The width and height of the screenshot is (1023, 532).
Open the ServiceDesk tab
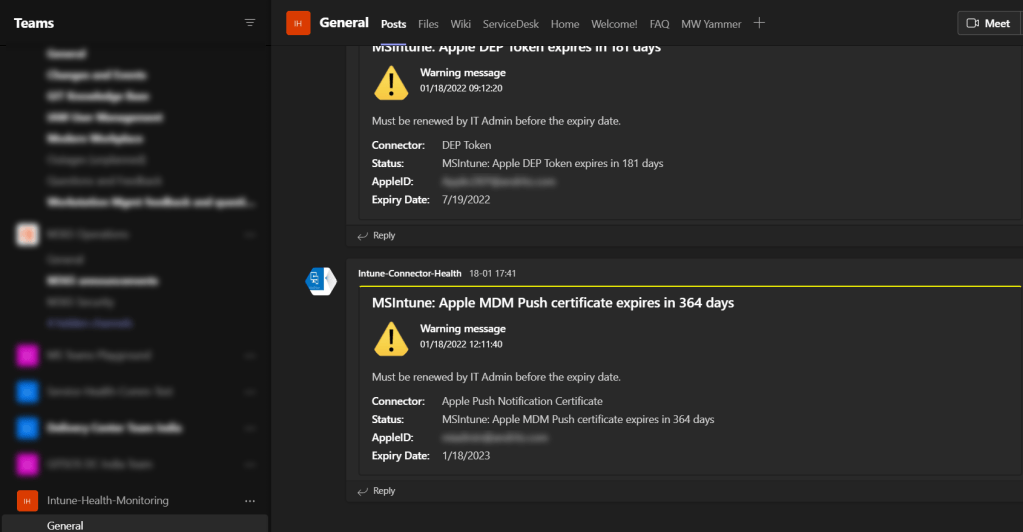[x=510, y=24]
